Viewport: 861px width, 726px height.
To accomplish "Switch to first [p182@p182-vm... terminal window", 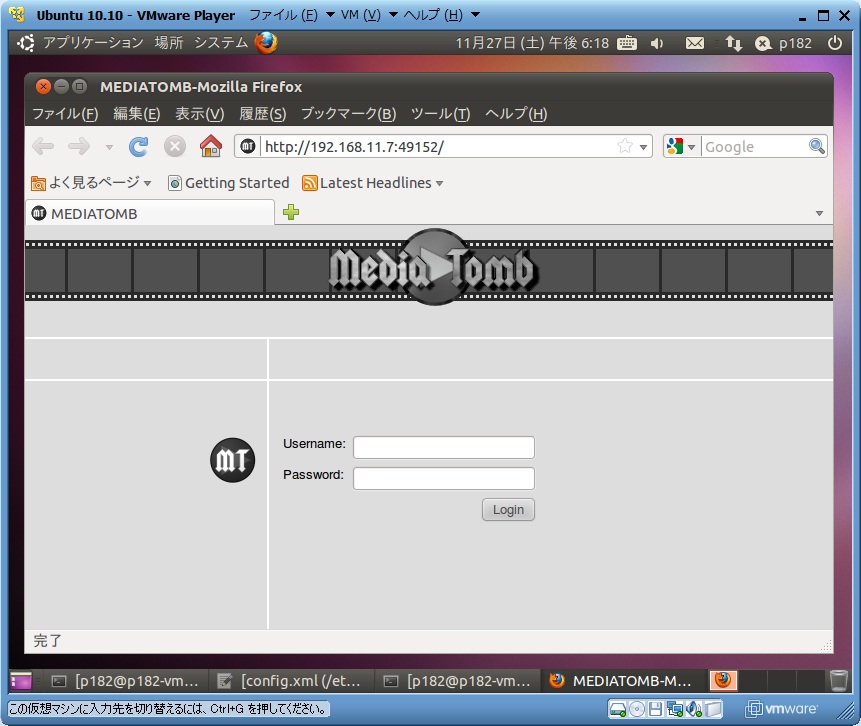I will 125,681.
